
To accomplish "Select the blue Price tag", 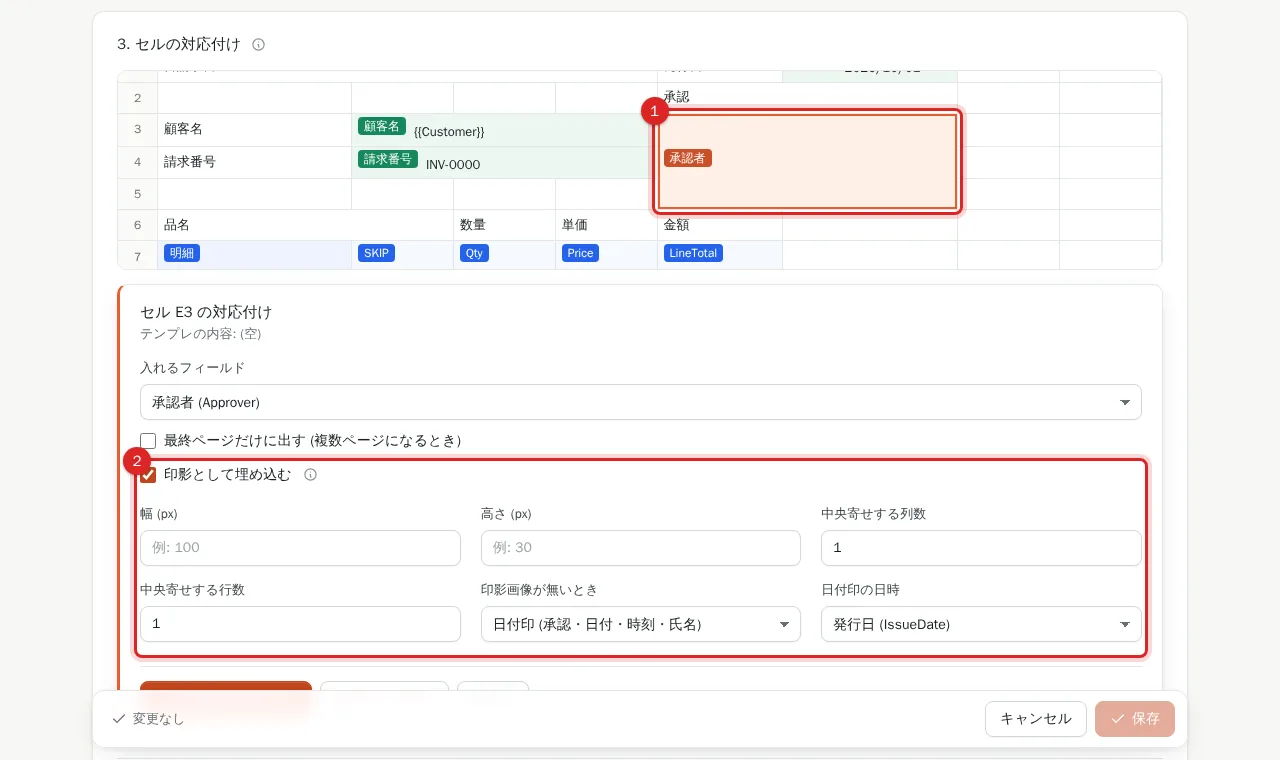I will tap(580, 253).
